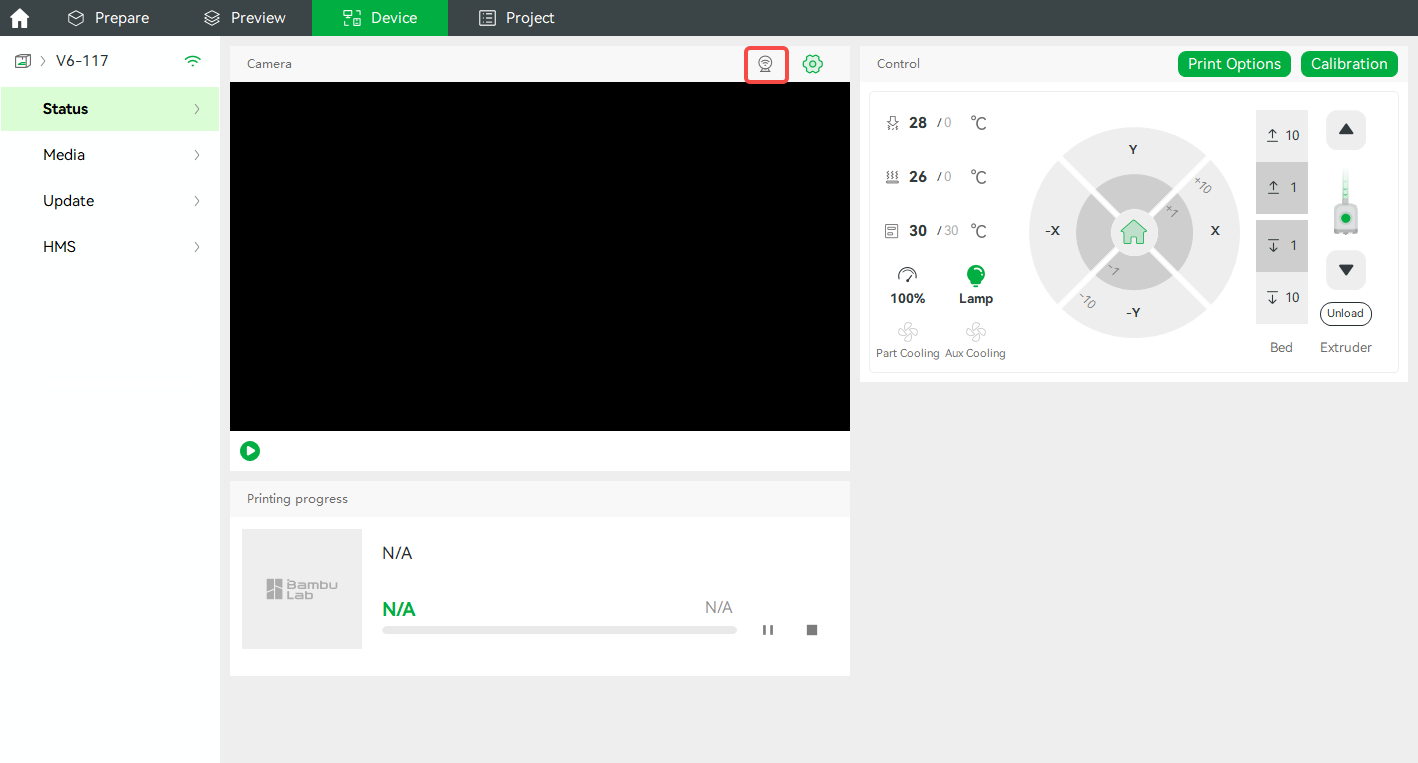The height and width of the screenshot is (763, 1418).
Task: Select the V6-117 printer name
Action: pos(82,61)
